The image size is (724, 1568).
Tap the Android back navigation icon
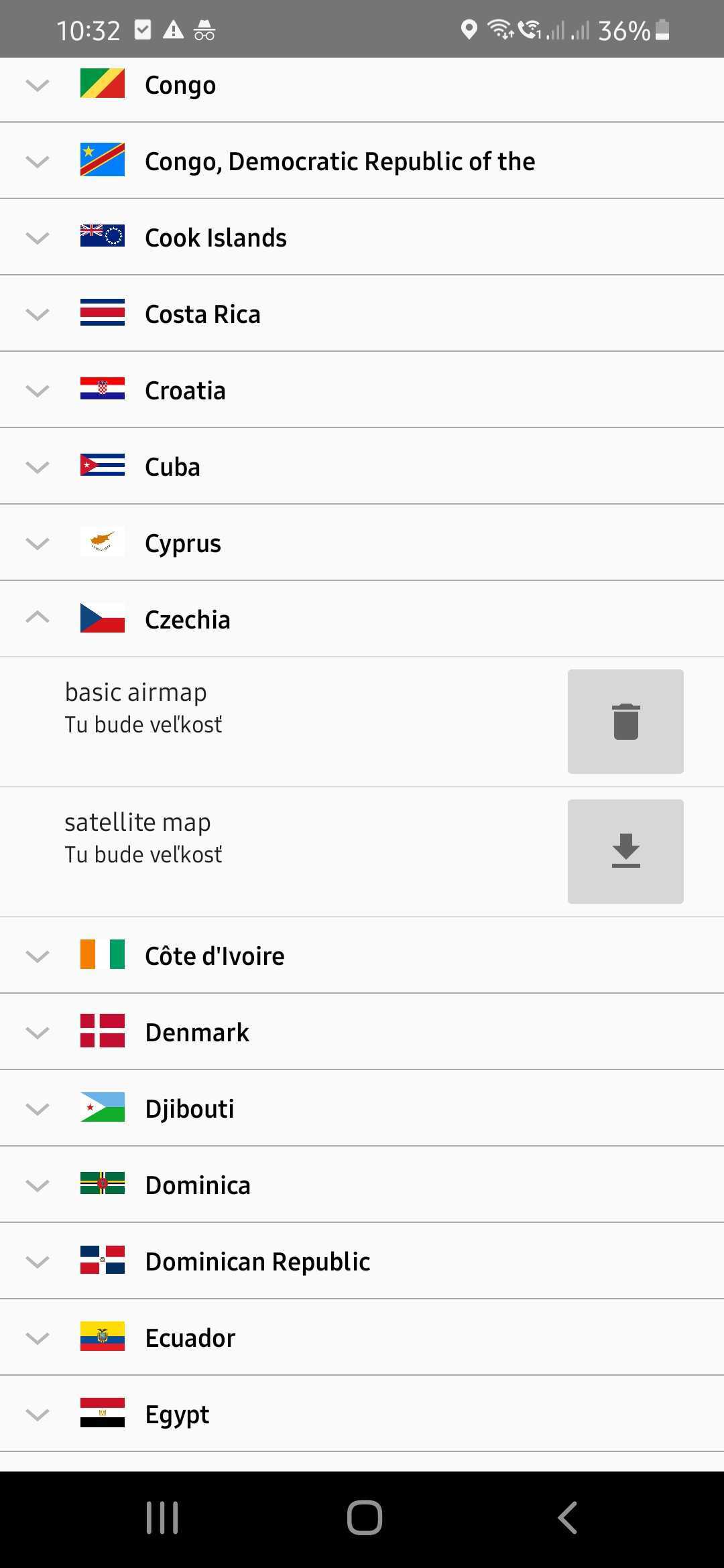[x=567, y=1518]
